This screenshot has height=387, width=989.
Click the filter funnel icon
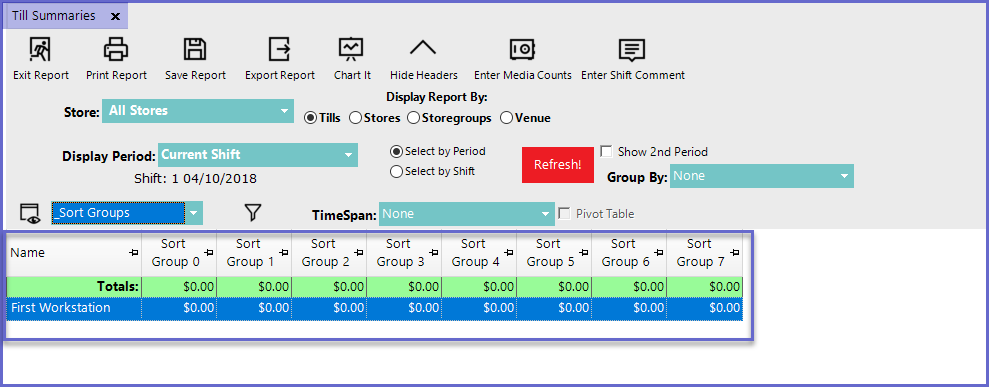coord(252,213)
